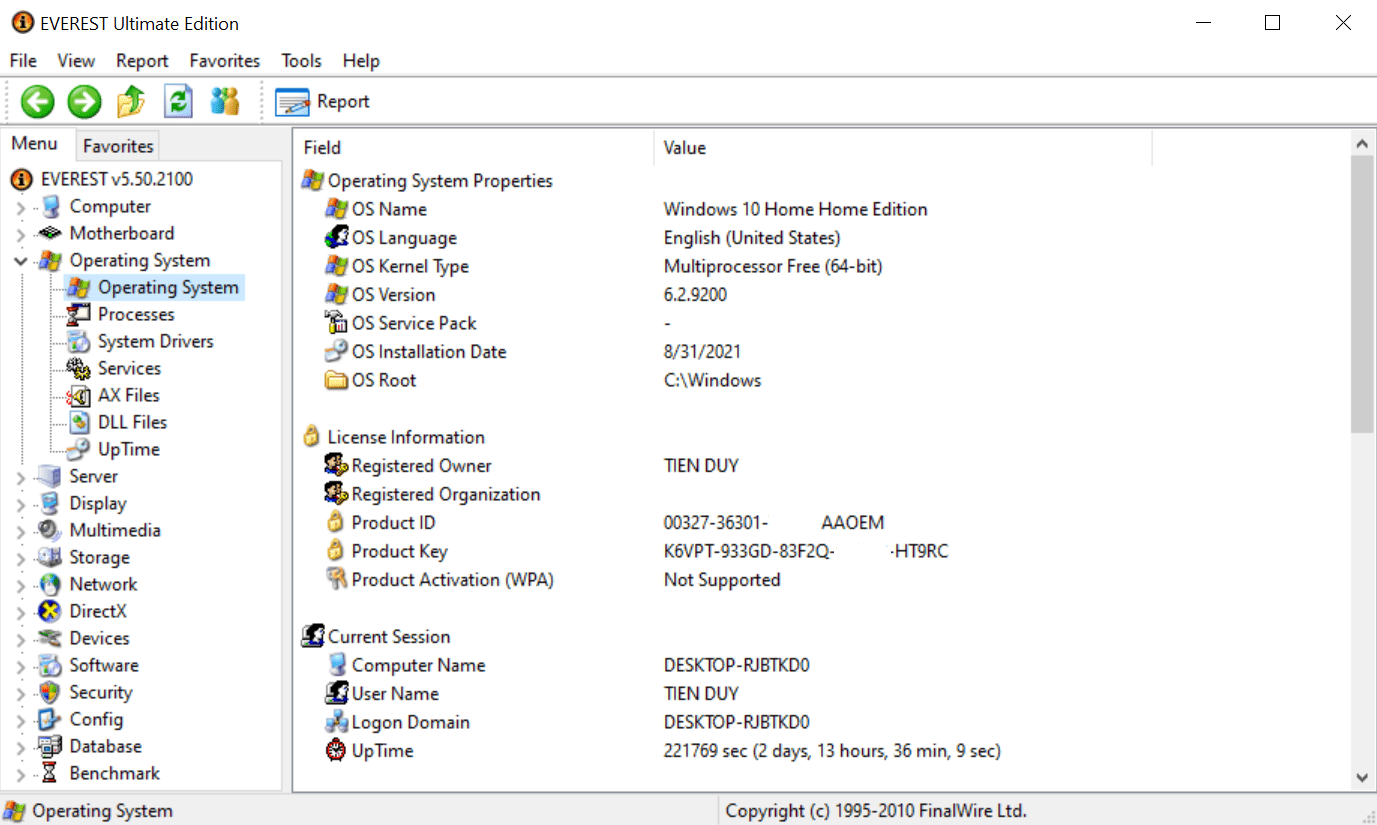Screen dimensions: 1377x825
Task: Open the Tools menu
Action: pos(301,61)
